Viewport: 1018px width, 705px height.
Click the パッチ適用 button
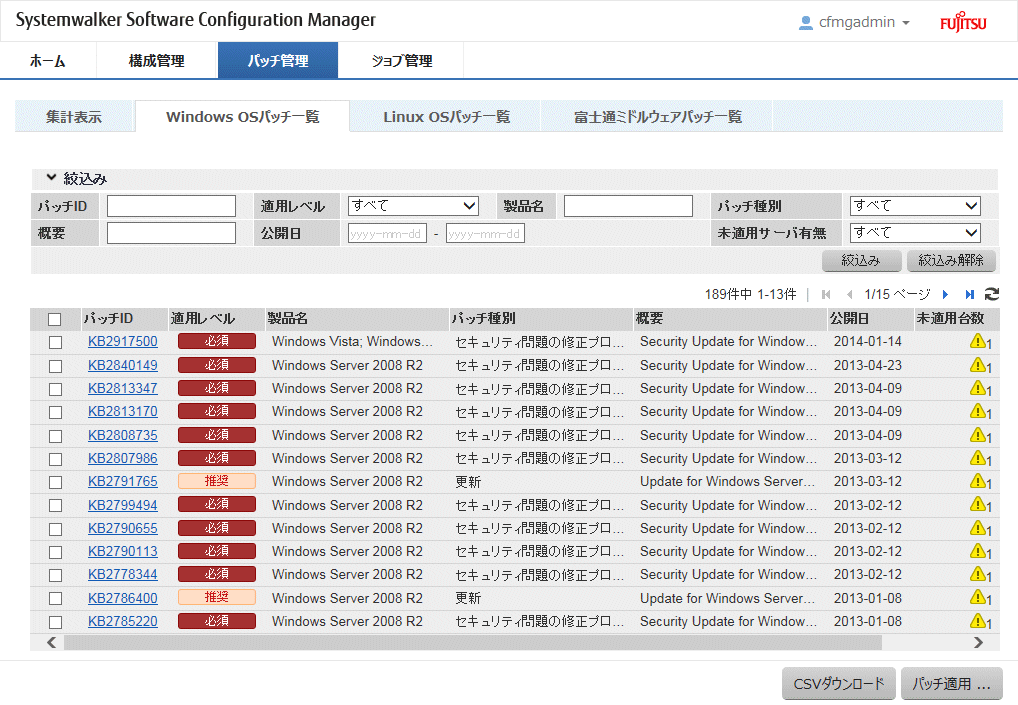[951, 684]
